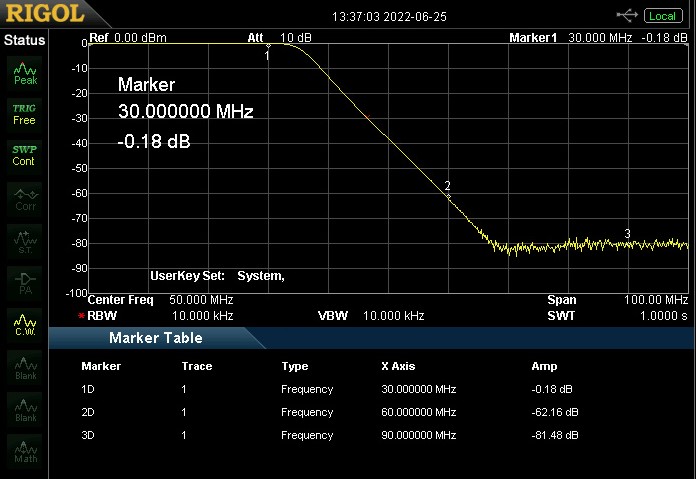The image size is (696, 479).
Task: Toggle the Local mode indicator
Action: tap(662, 16)
